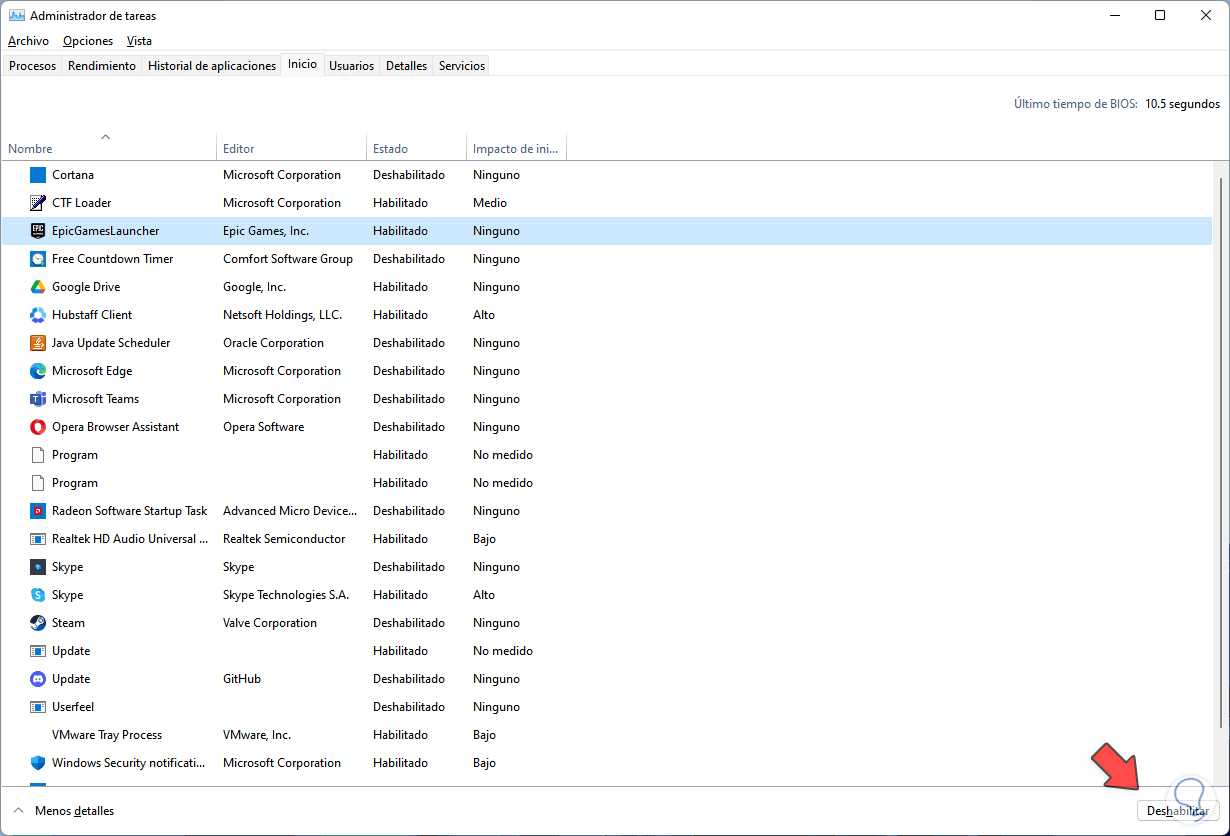Click the 'VMware, Inc.' editor cell
Screen dimensions: 1230x836
257,735
